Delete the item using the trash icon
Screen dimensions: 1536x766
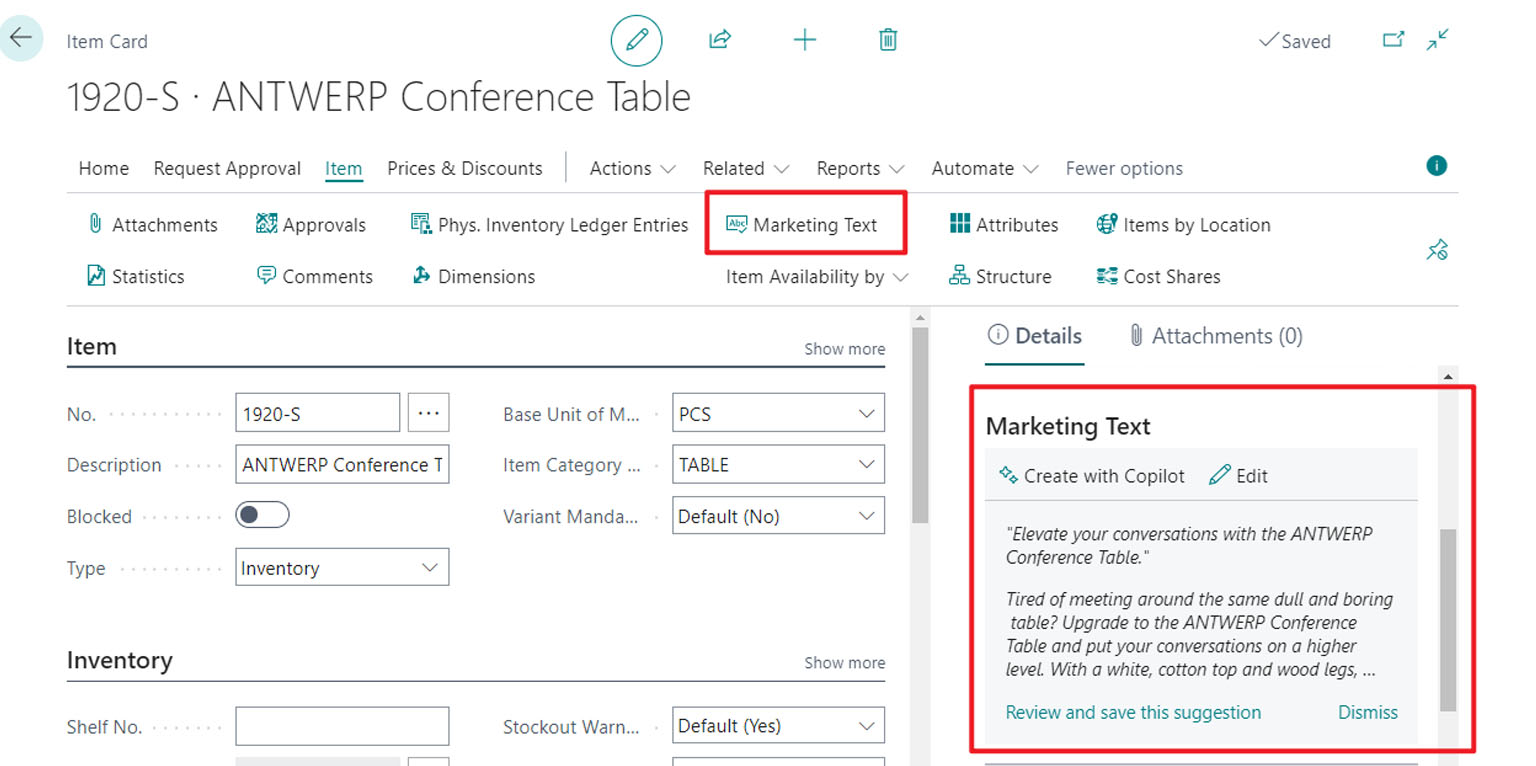click(x=886, y=40)
